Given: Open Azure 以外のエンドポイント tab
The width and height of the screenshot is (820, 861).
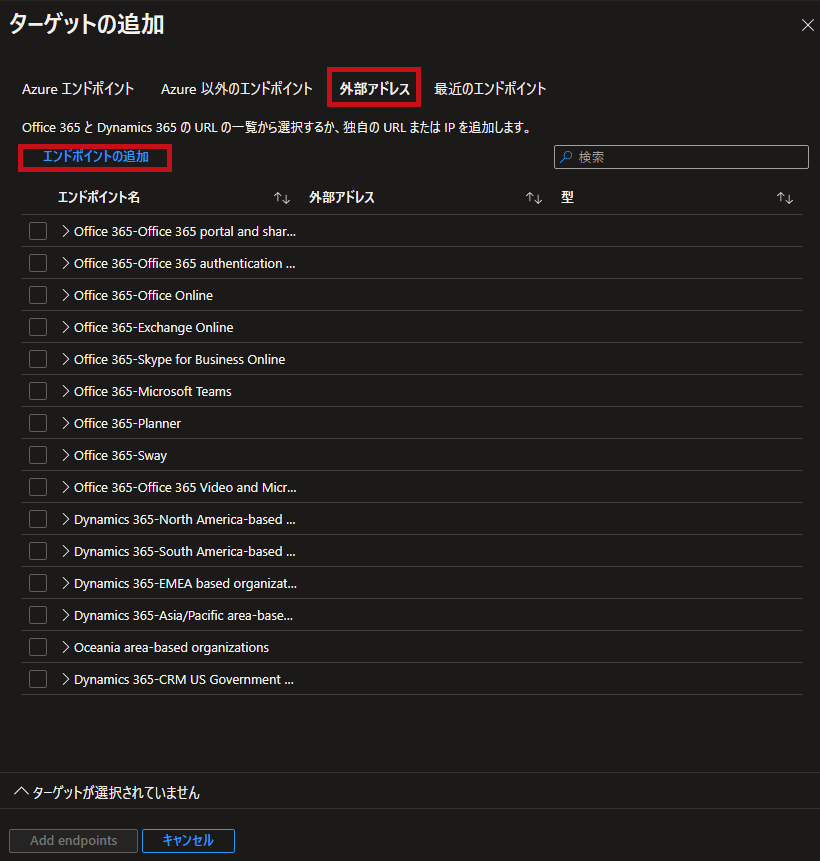Looking at the screenshot, I should click(x=237, y=89).
